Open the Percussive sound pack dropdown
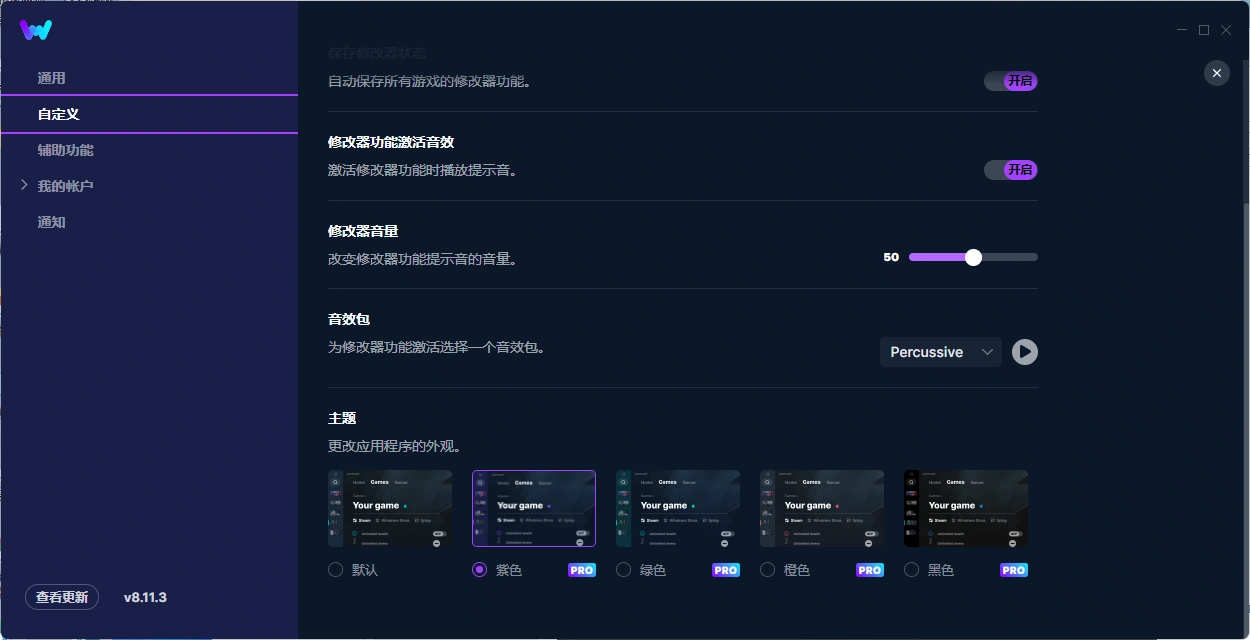The height and width of the screenshot is (640, 1250). pyautogui.click(x=940, y=352)
